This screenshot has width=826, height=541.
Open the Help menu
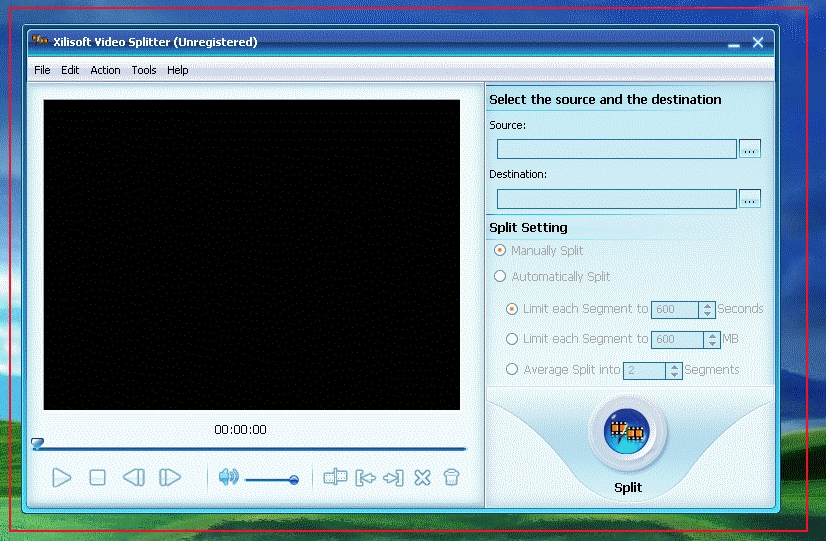178,70
